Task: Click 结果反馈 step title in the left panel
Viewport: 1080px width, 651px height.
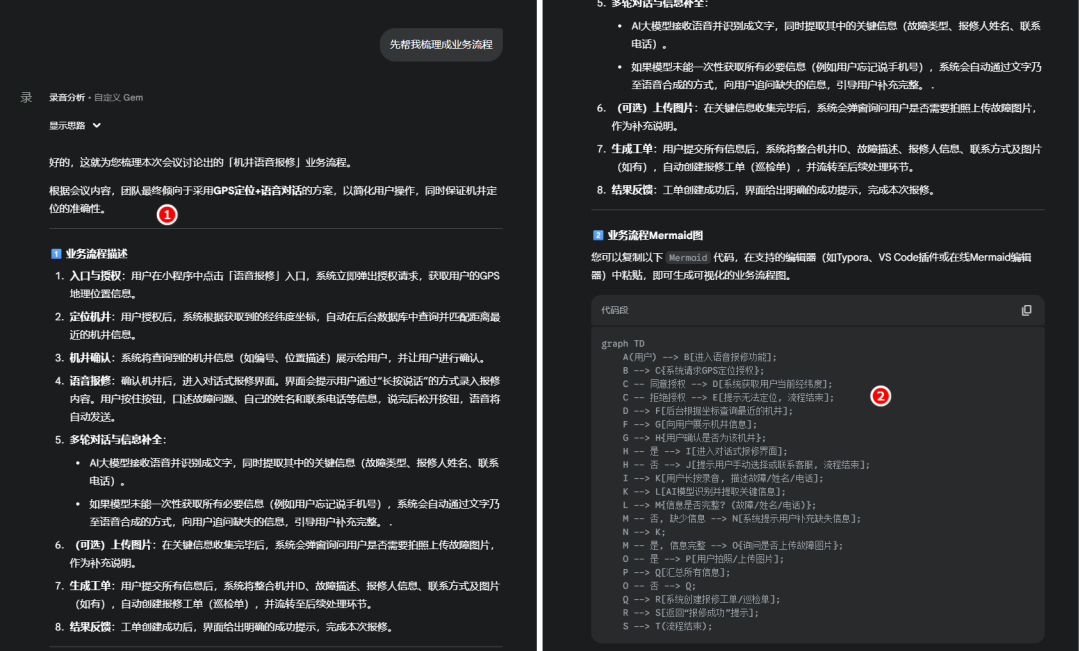Action: [90, 627]
